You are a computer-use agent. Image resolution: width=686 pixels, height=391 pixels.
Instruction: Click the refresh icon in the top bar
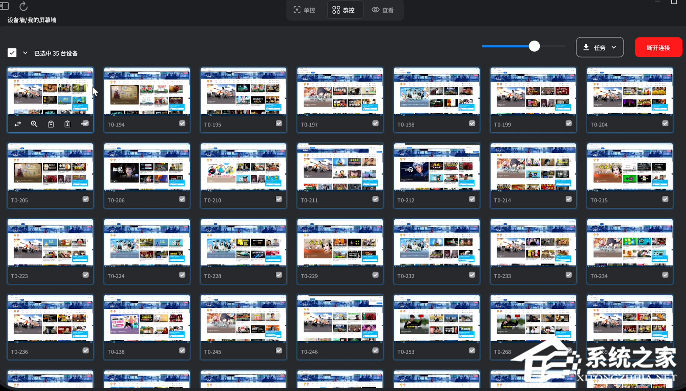click(x=24, y=6)
